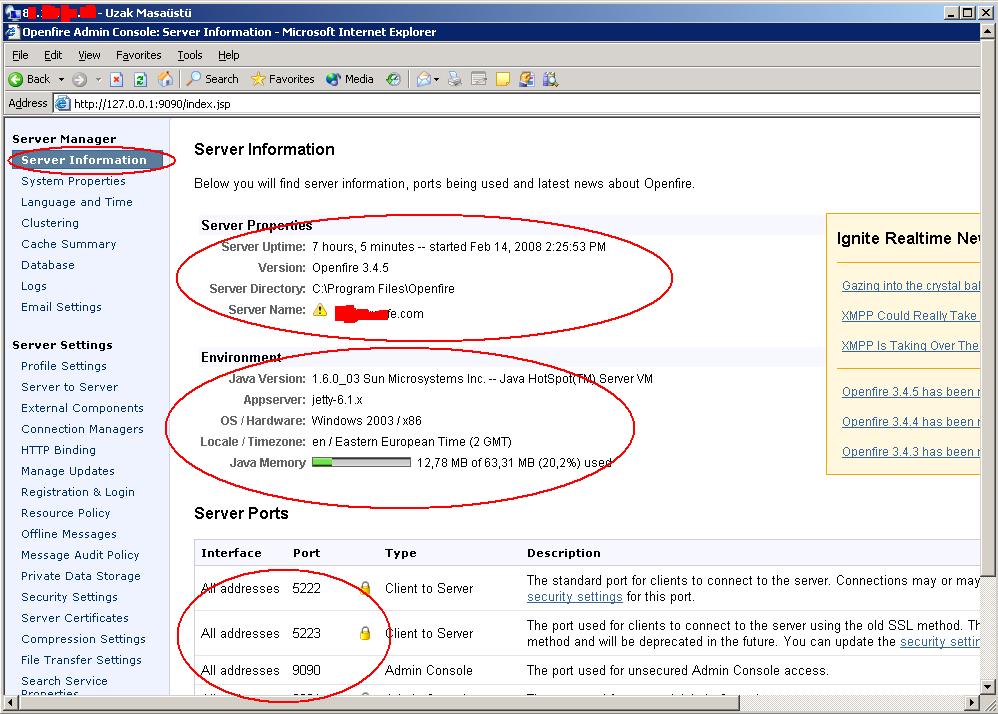Open File Transfer Settings page

click(x=81, y=660)
